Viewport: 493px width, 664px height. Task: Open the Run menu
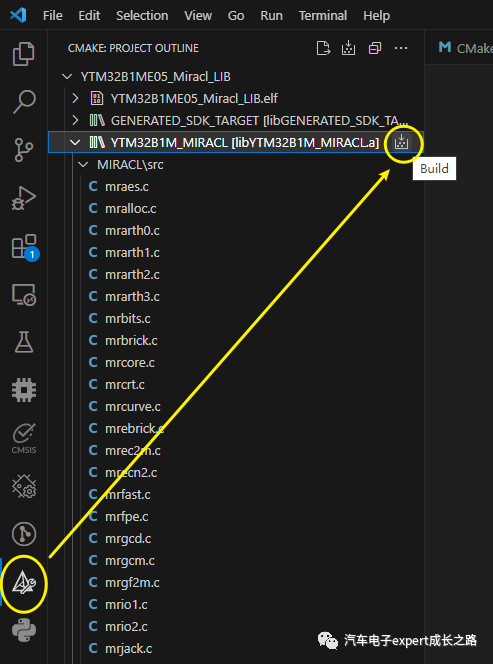click(271, 16)
